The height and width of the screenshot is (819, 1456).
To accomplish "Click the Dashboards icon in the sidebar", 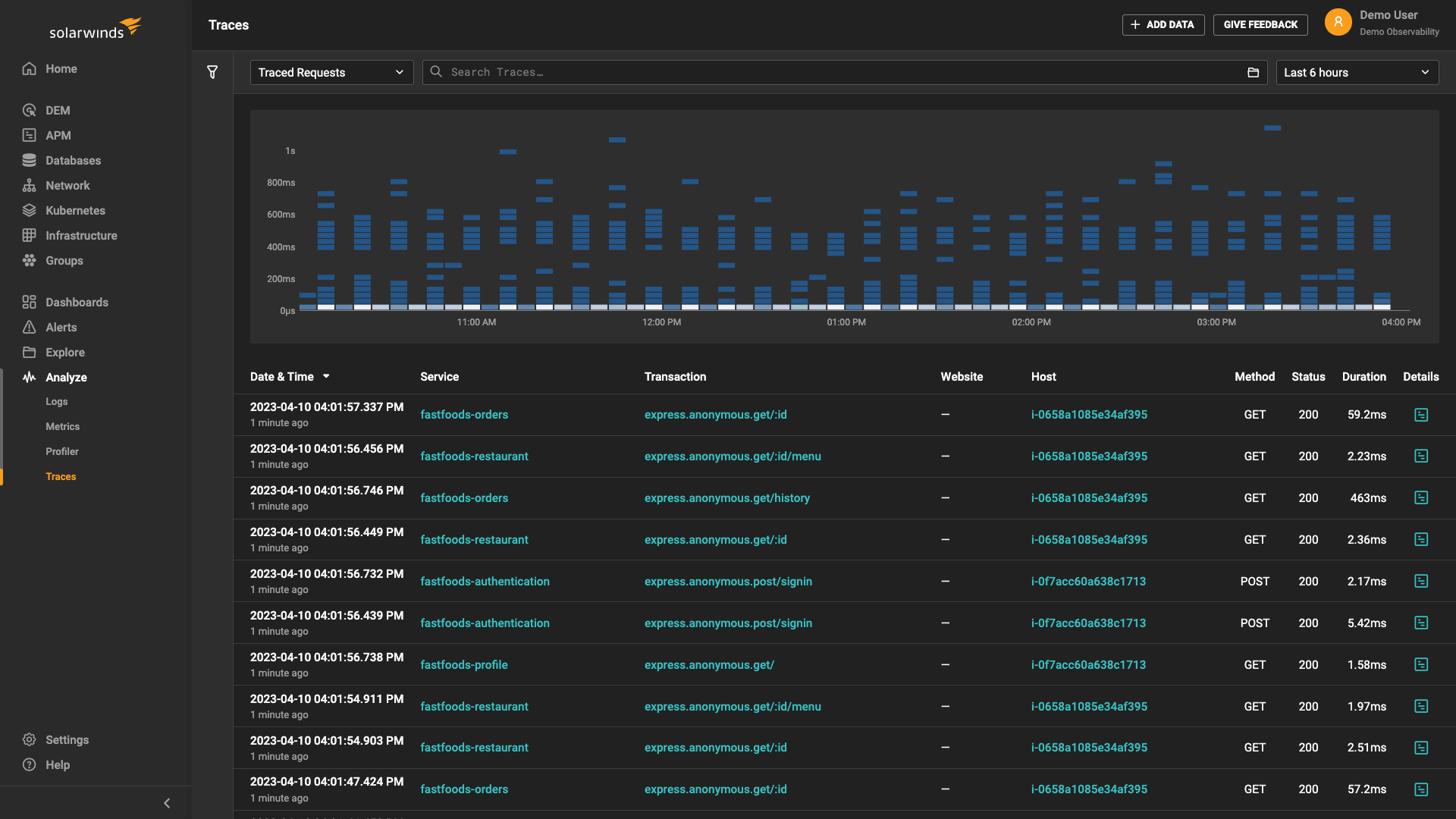I will (x=30, y=302).
